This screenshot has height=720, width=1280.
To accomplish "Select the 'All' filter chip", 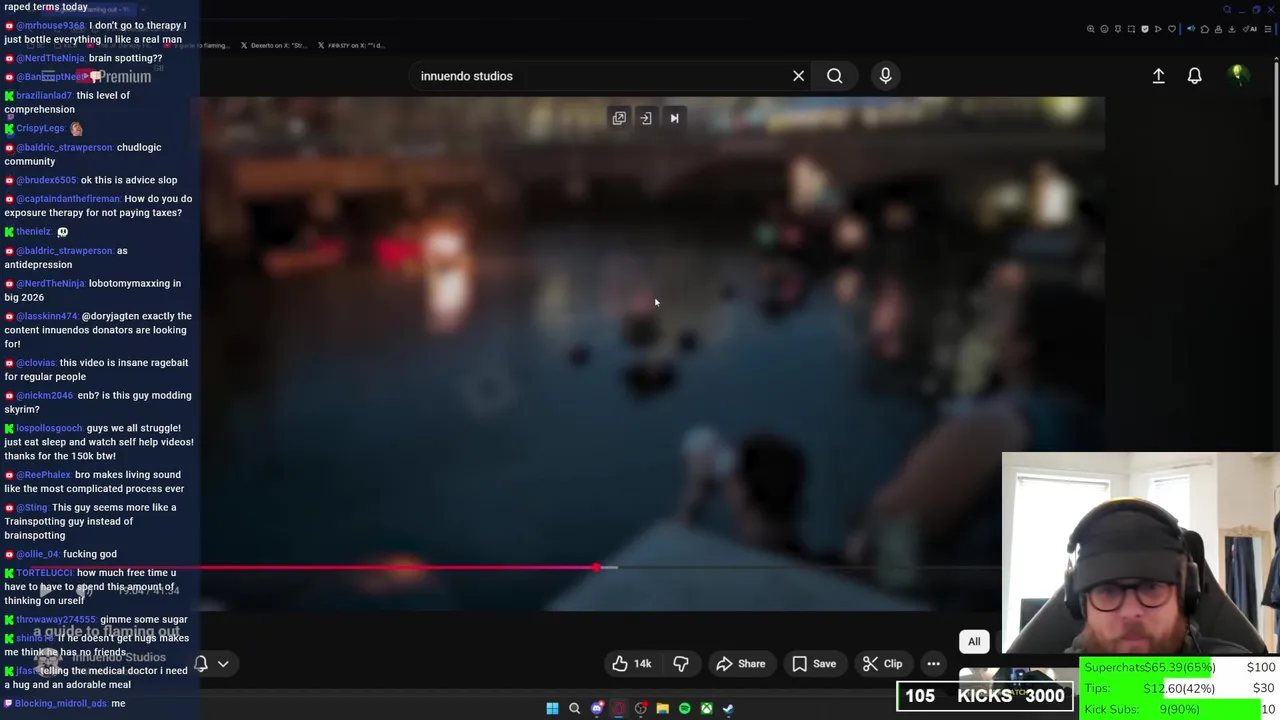I will (x=974, y=642).
